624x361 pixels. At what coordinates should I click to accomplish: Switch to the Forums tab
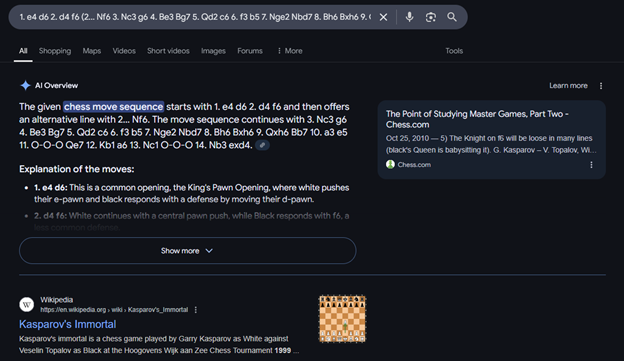250,51
